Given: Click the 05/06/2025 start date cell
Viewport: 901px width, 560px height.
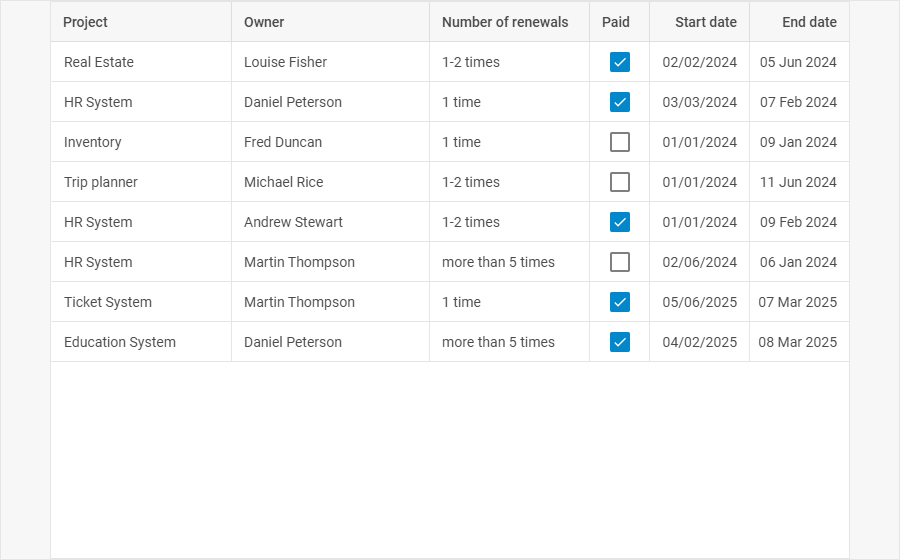Looking at the screenshot, I should tap(699, 302).
